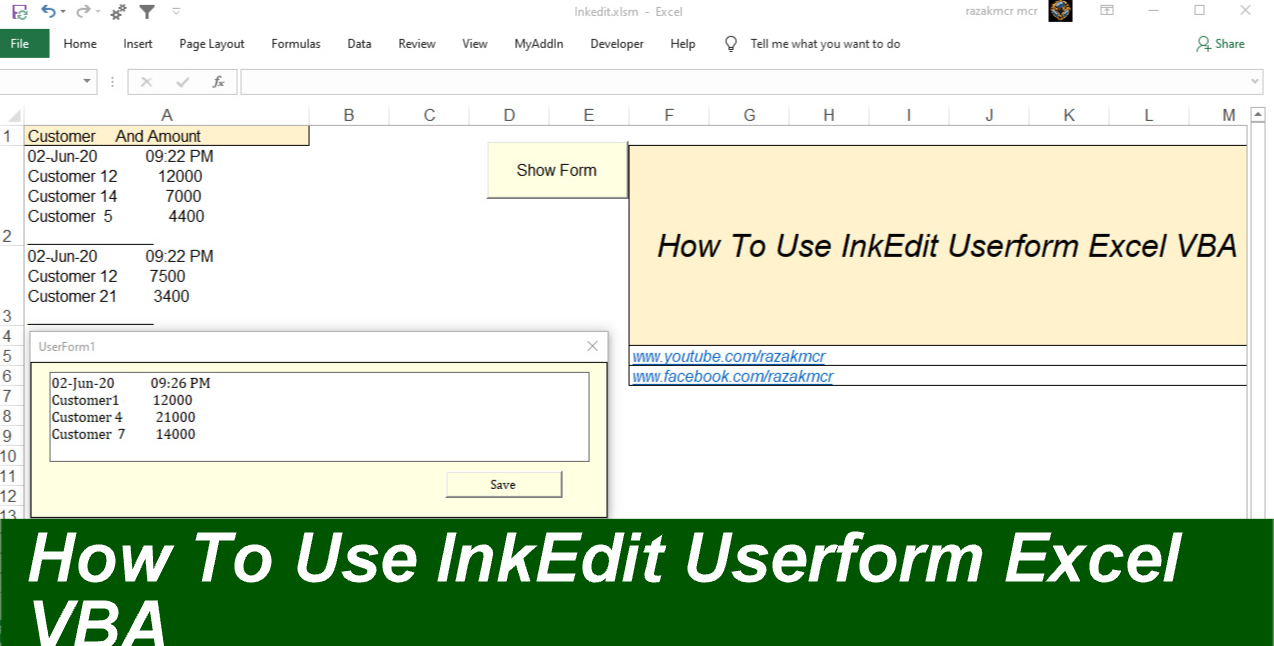Click the Insert Function fx icon

tap(218, 82)
